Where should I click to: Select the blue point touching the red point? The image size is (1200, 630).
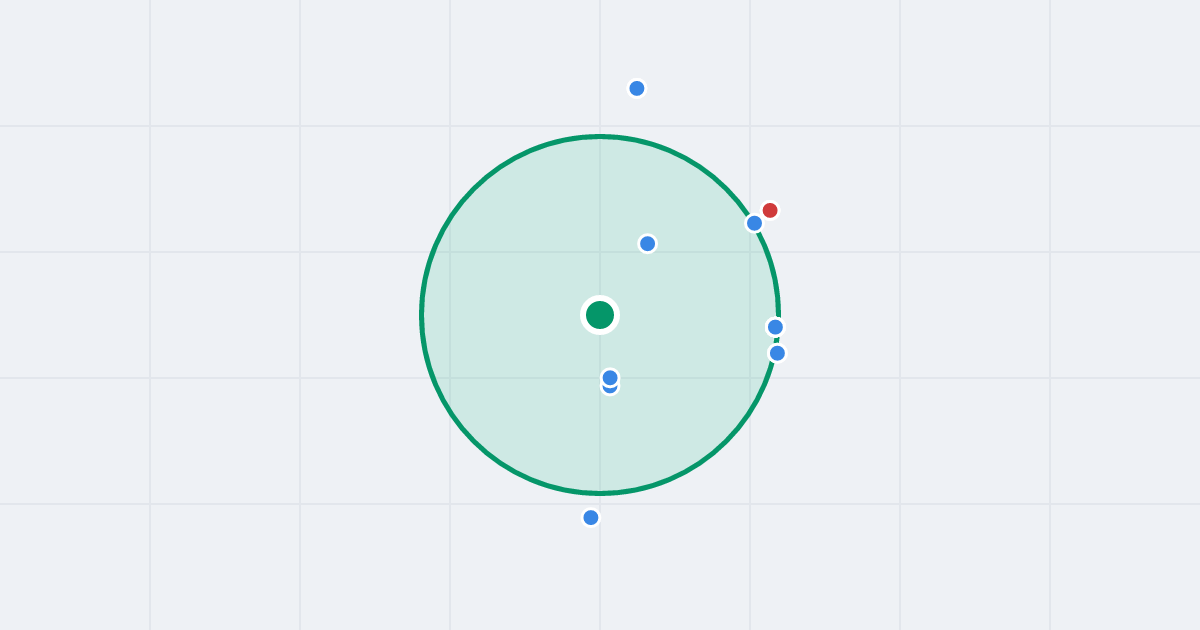click(x=755, y=223)
